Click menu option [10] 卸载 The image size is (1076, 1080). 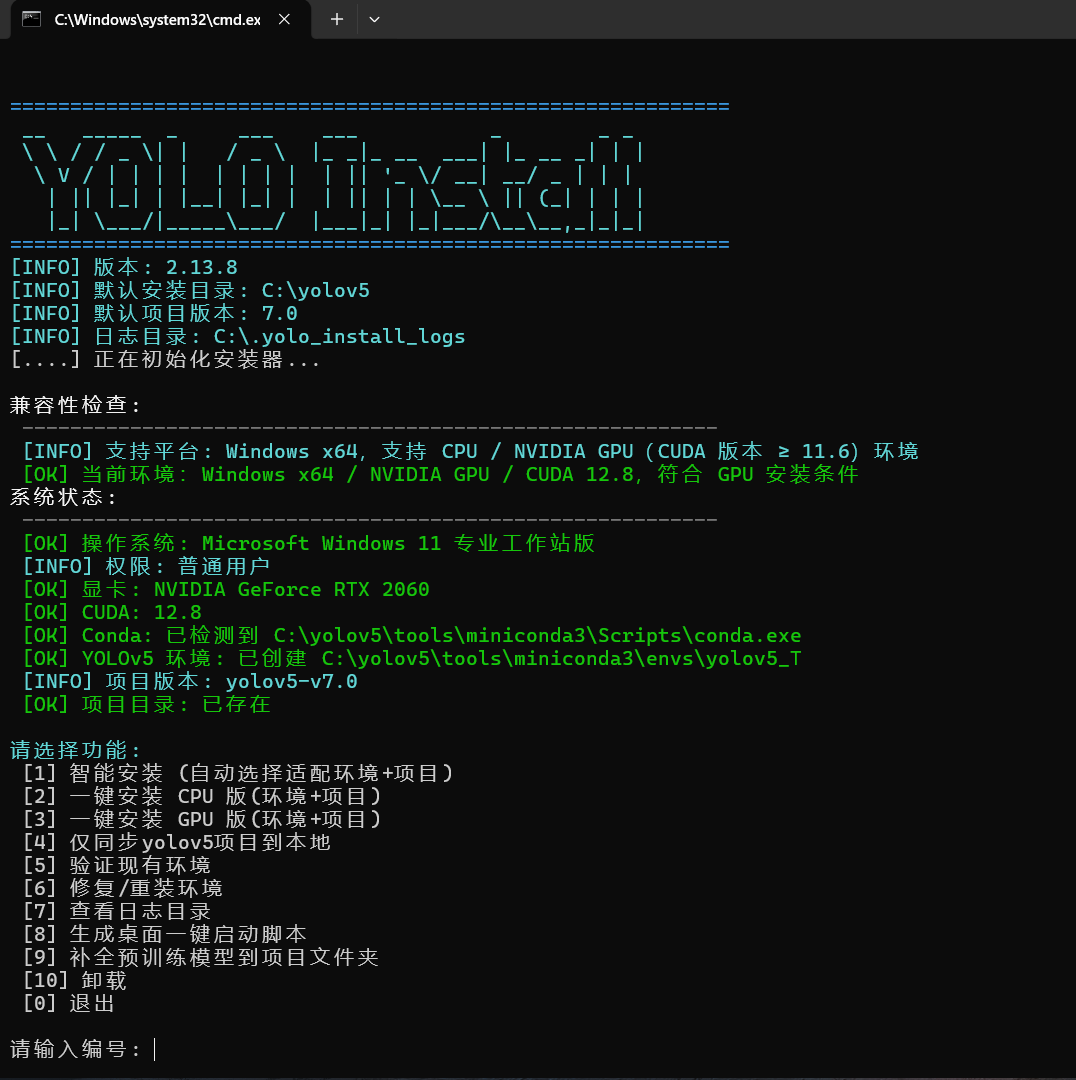click(75, 980)
